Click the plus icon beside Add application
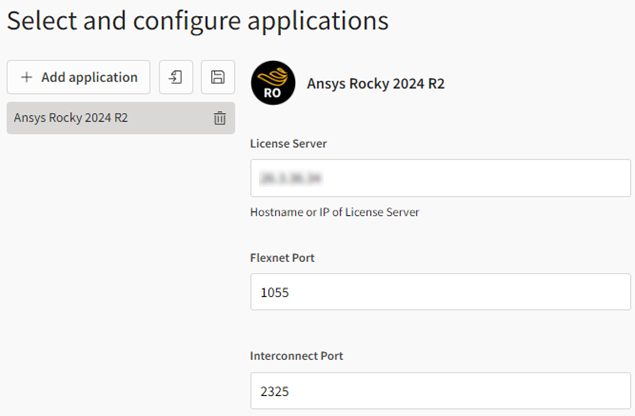Screen dimensions: 635x416 (x=26, y=77)
